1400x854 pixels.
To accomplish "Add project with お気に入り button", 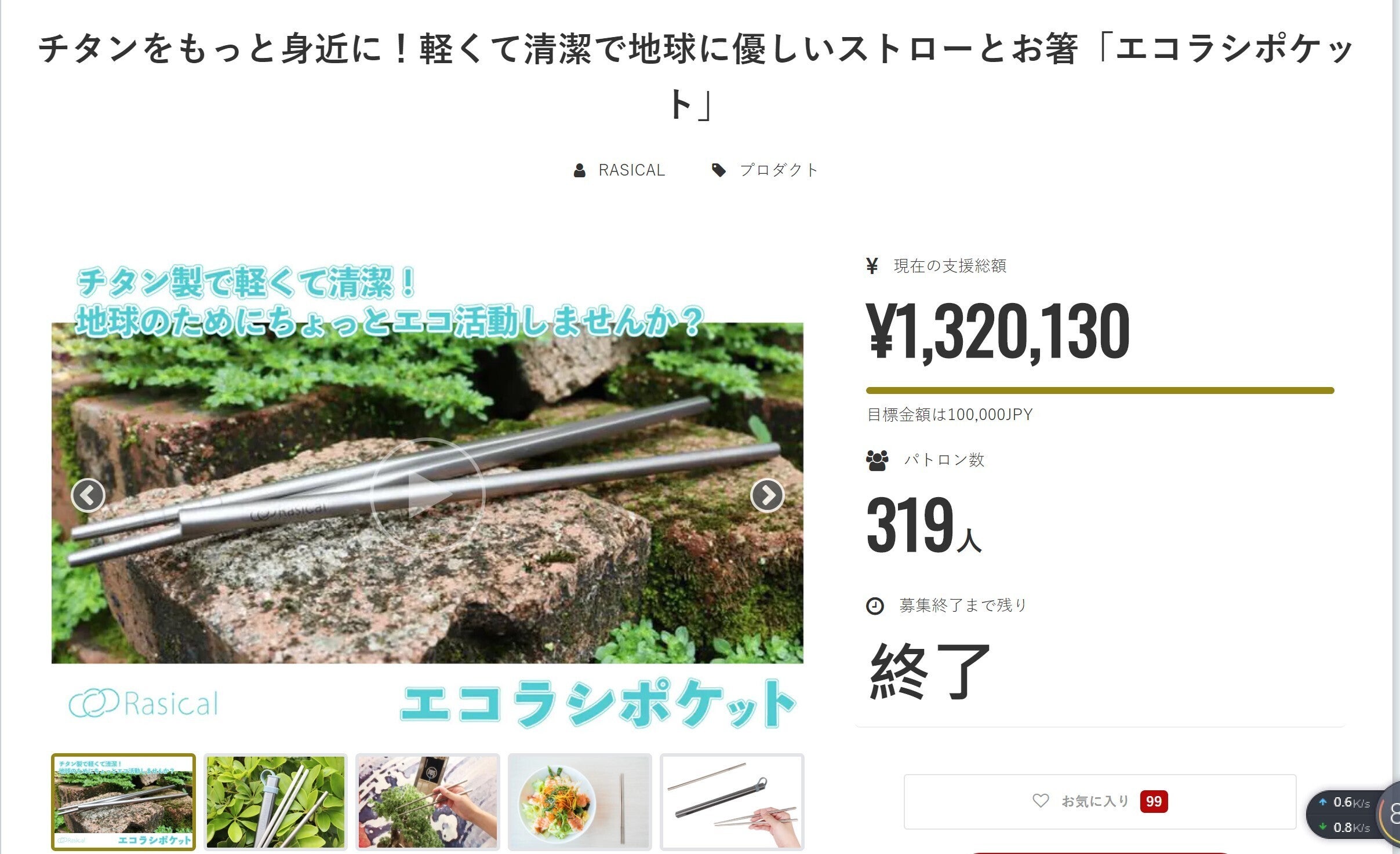I will coord(1100,801).
